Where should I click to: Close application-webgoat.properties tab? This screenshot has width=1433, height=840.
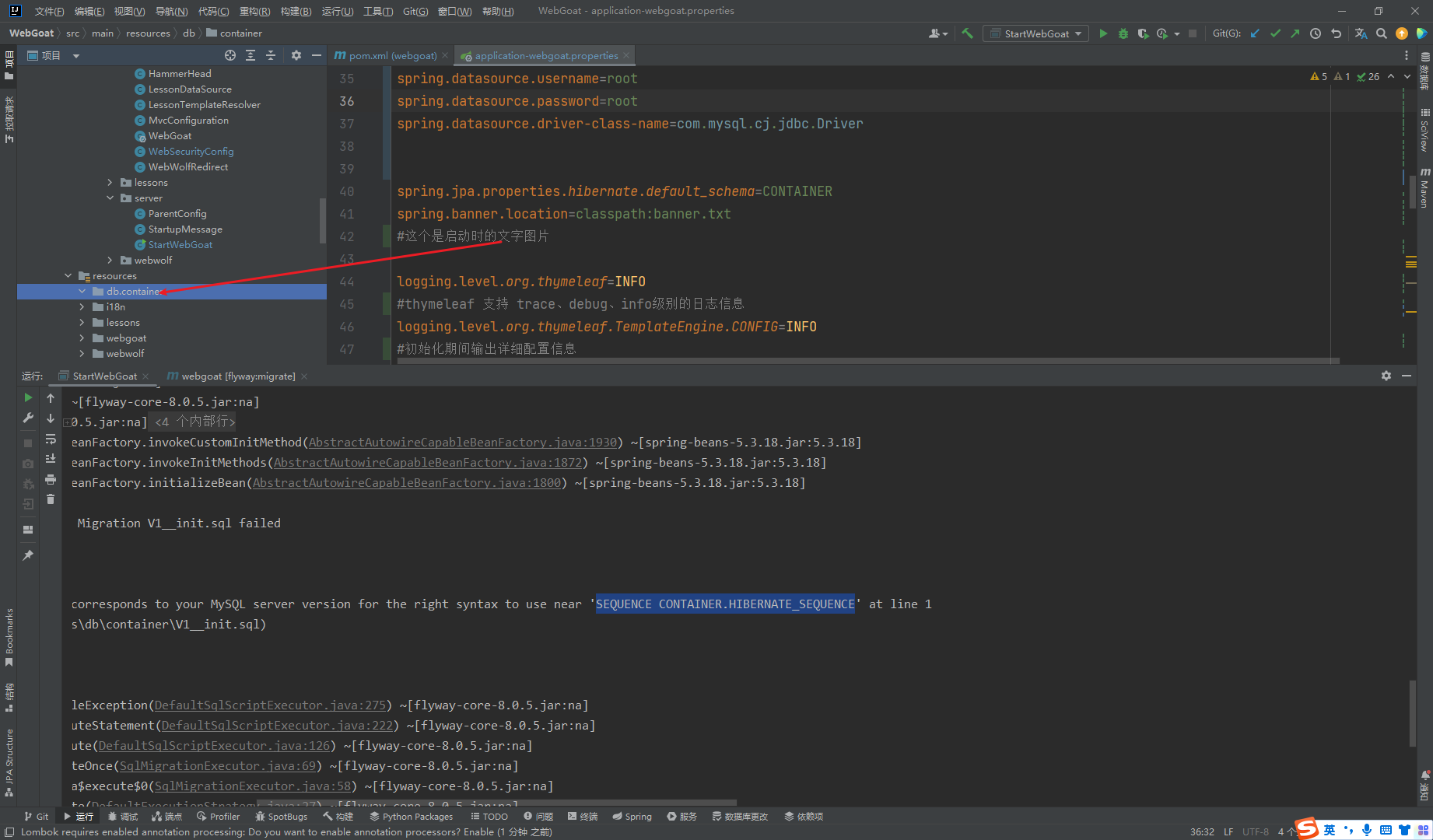click(626, 55)
